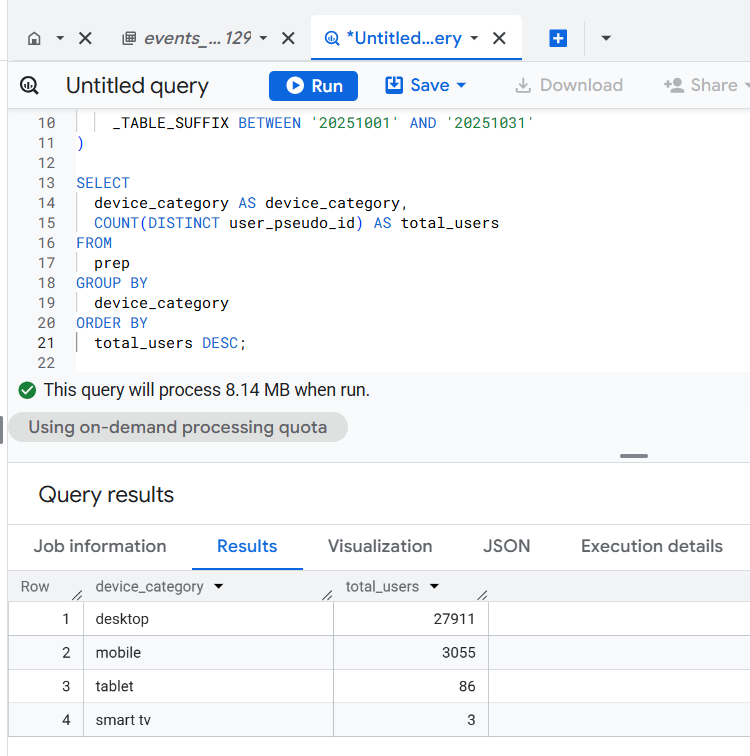Click the results panel resize handle
This screenshot has width=750, height=756.
(633, 456)
